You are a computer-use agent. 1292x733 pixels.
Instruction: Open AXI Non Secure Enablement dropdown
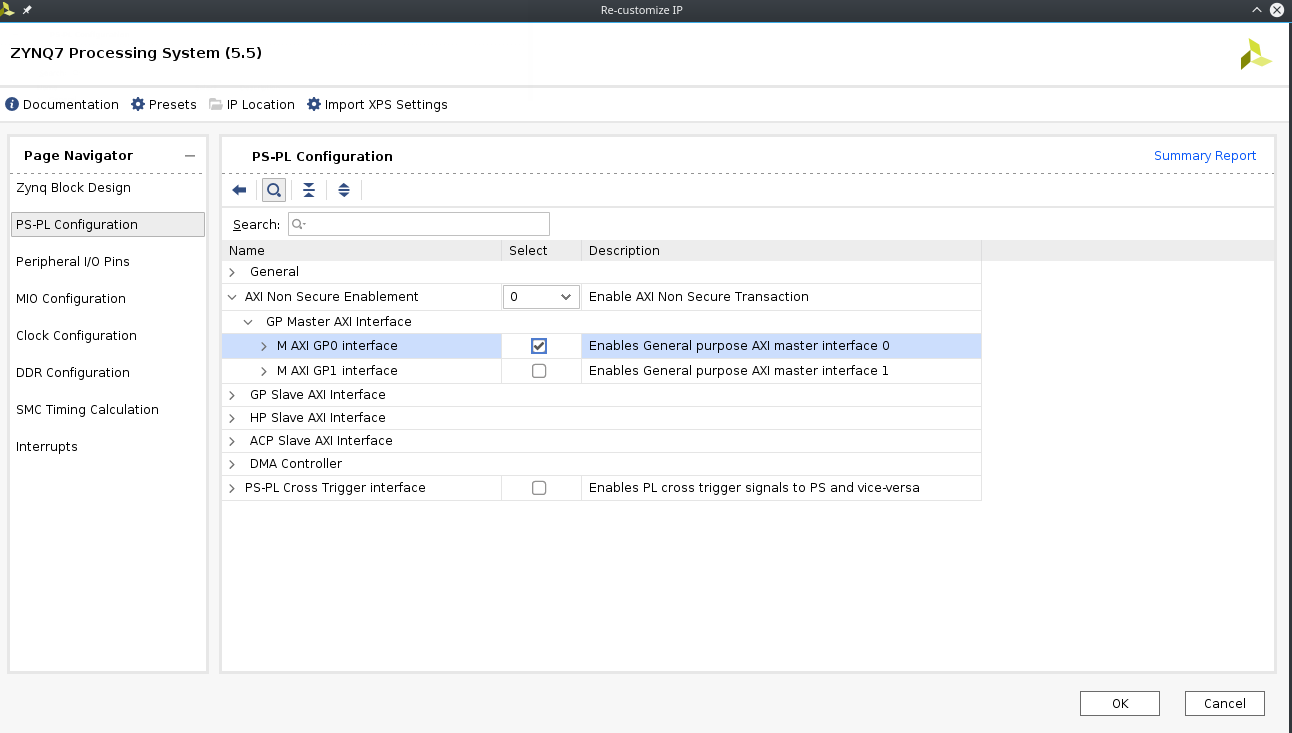tap(541, 297)
